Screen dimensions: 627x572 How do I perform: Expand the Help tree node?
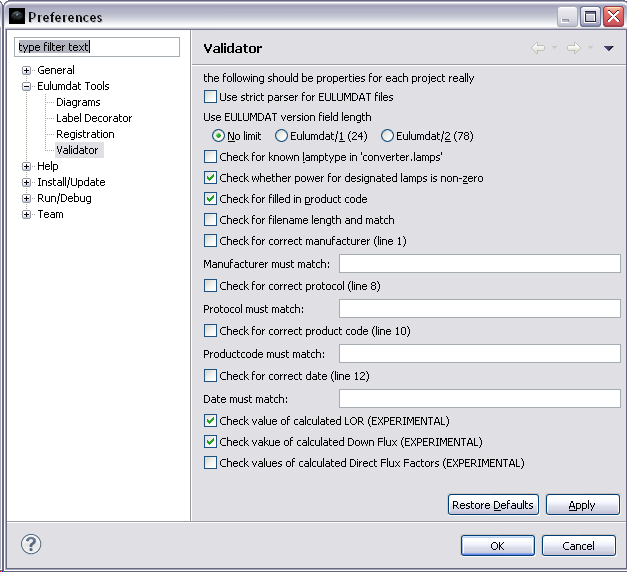point(26,166)
